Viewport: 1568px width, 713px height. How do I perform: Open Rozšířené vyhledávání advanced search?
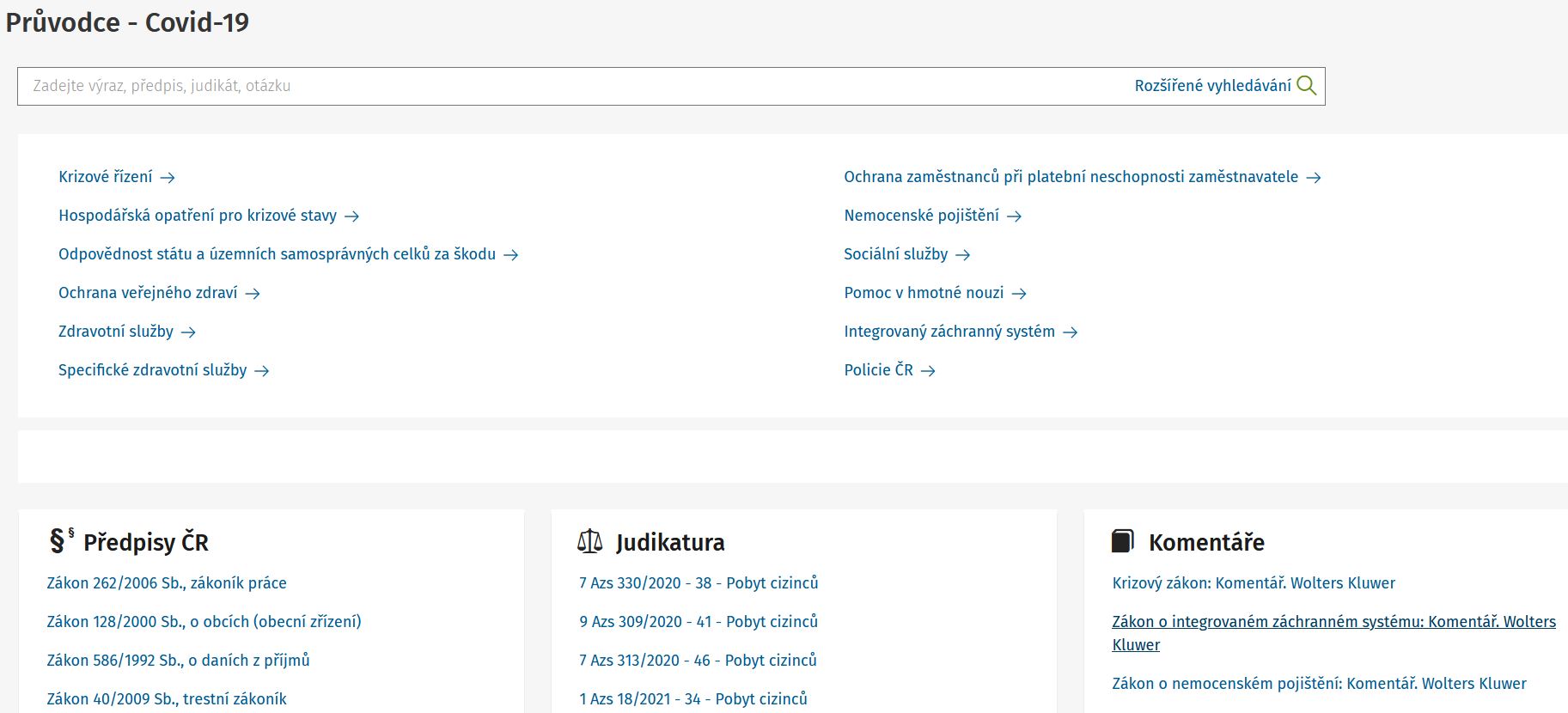(1211, 86)
